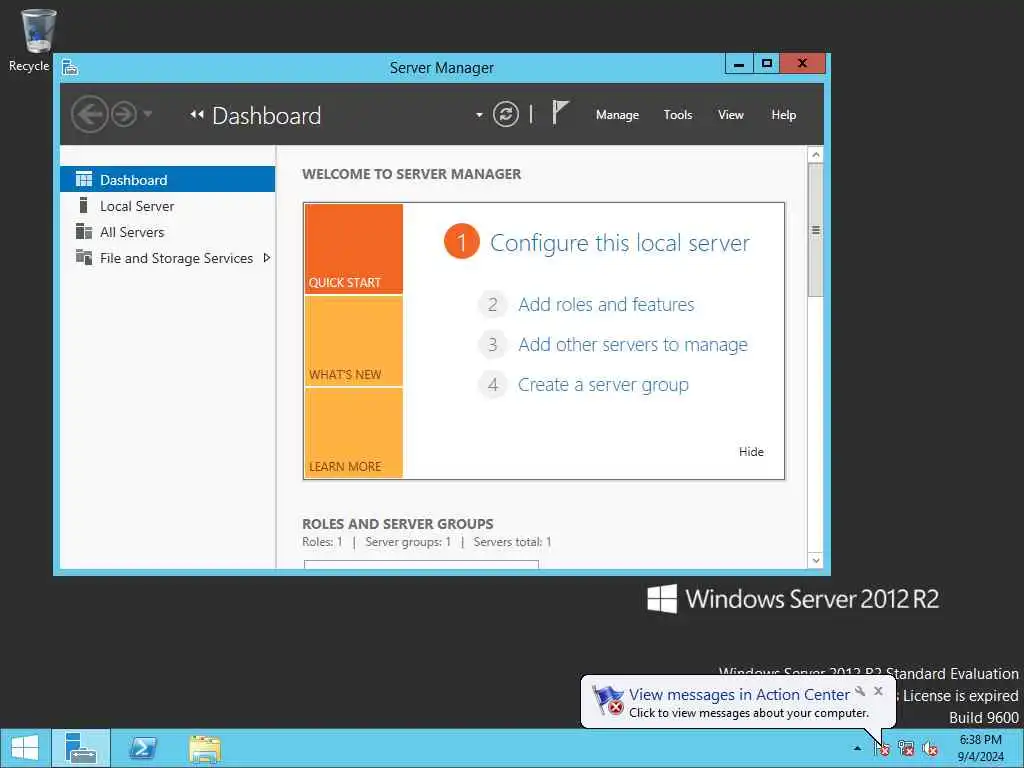Click the Dashboard grid icon in sidebar

tap(84, 179)
